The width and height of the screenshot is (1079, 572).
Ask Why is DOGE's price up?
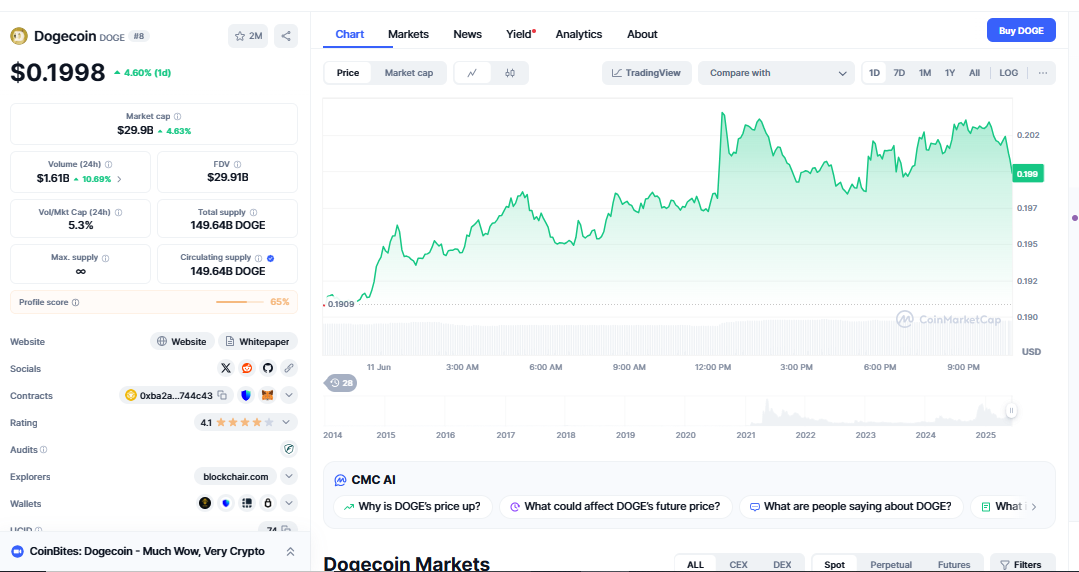(412, 507)
